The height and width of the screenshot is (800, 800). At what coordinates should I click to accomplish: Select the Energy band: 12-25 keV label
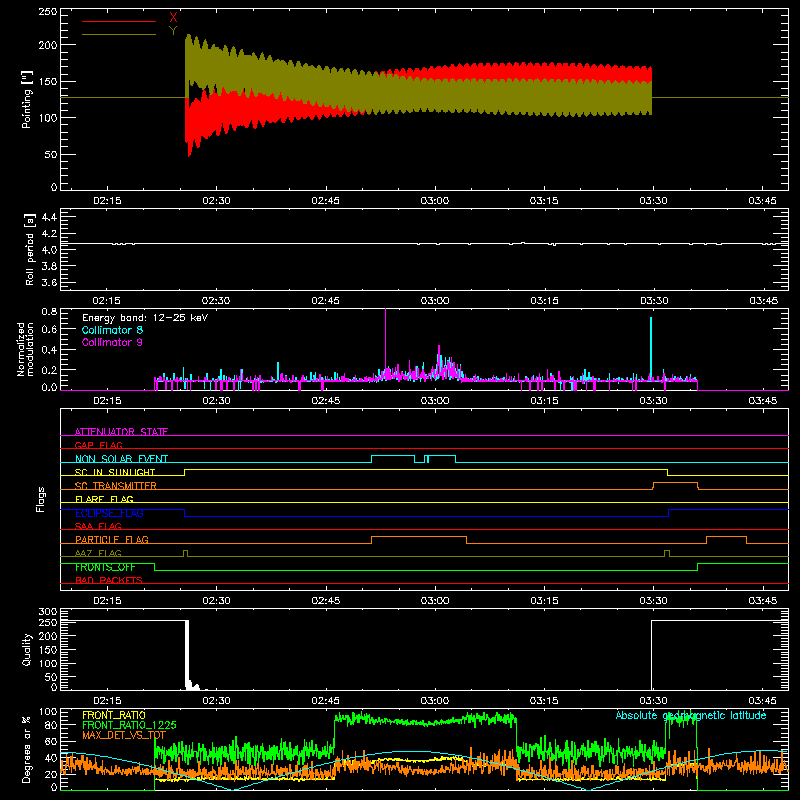145,318
